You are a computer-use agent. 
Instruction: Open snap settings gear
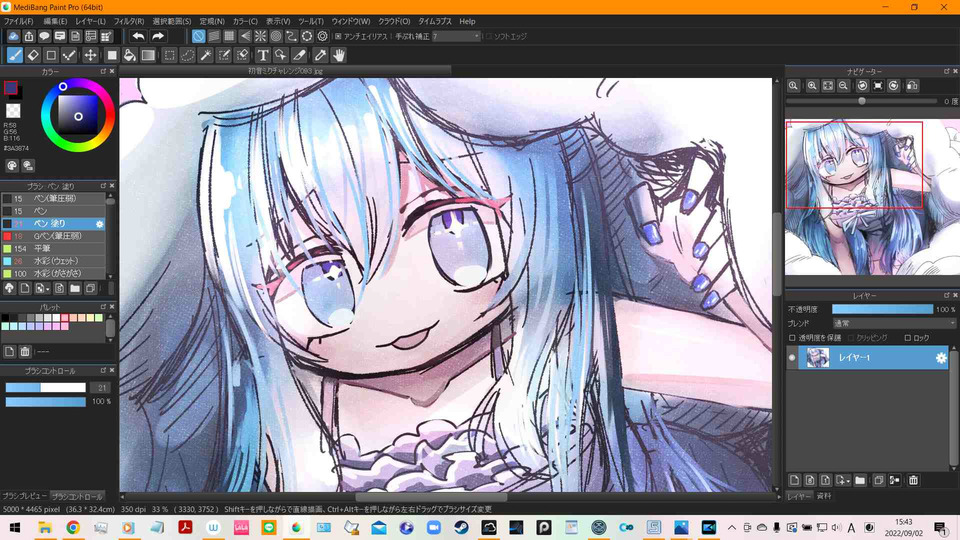323,37
